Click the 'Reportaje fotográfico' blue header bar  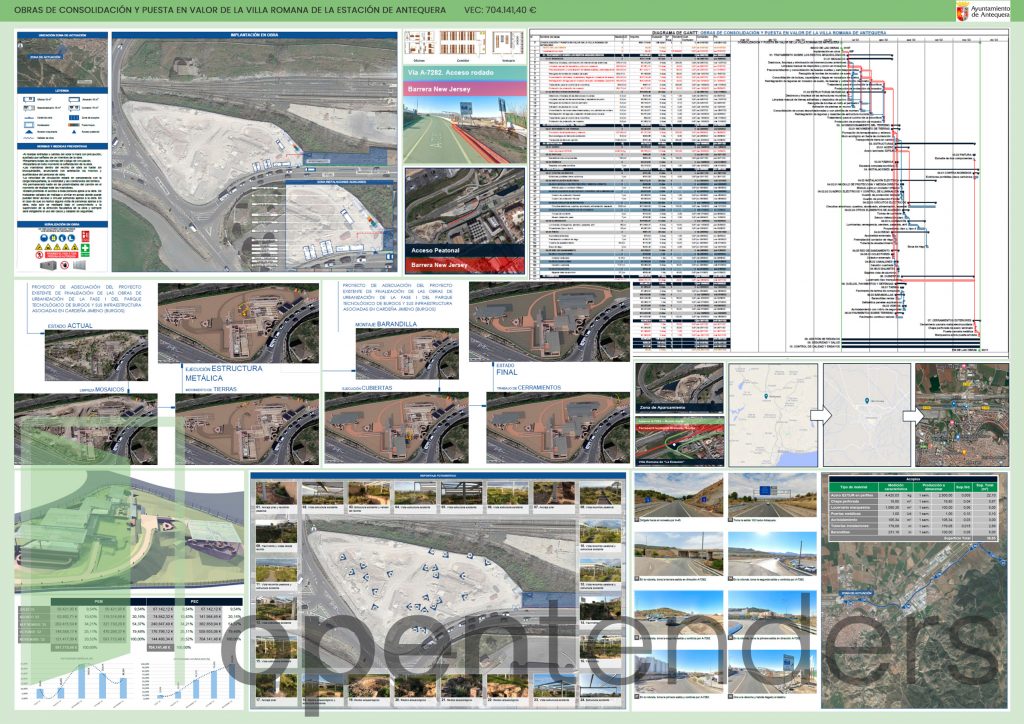438,476
